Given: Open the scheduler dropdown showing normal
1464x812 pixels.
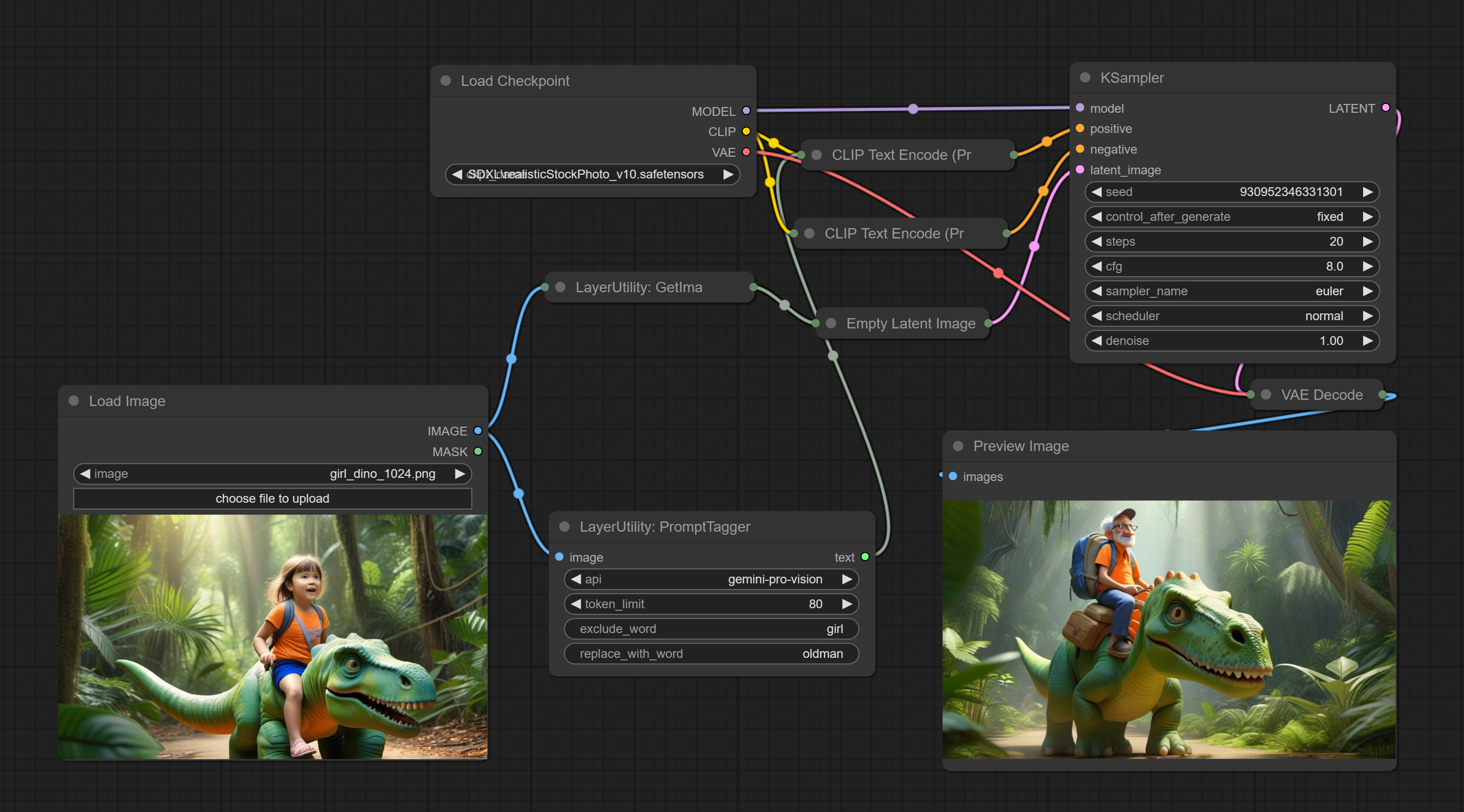Looking at the screenshot, I should 1231,317.
